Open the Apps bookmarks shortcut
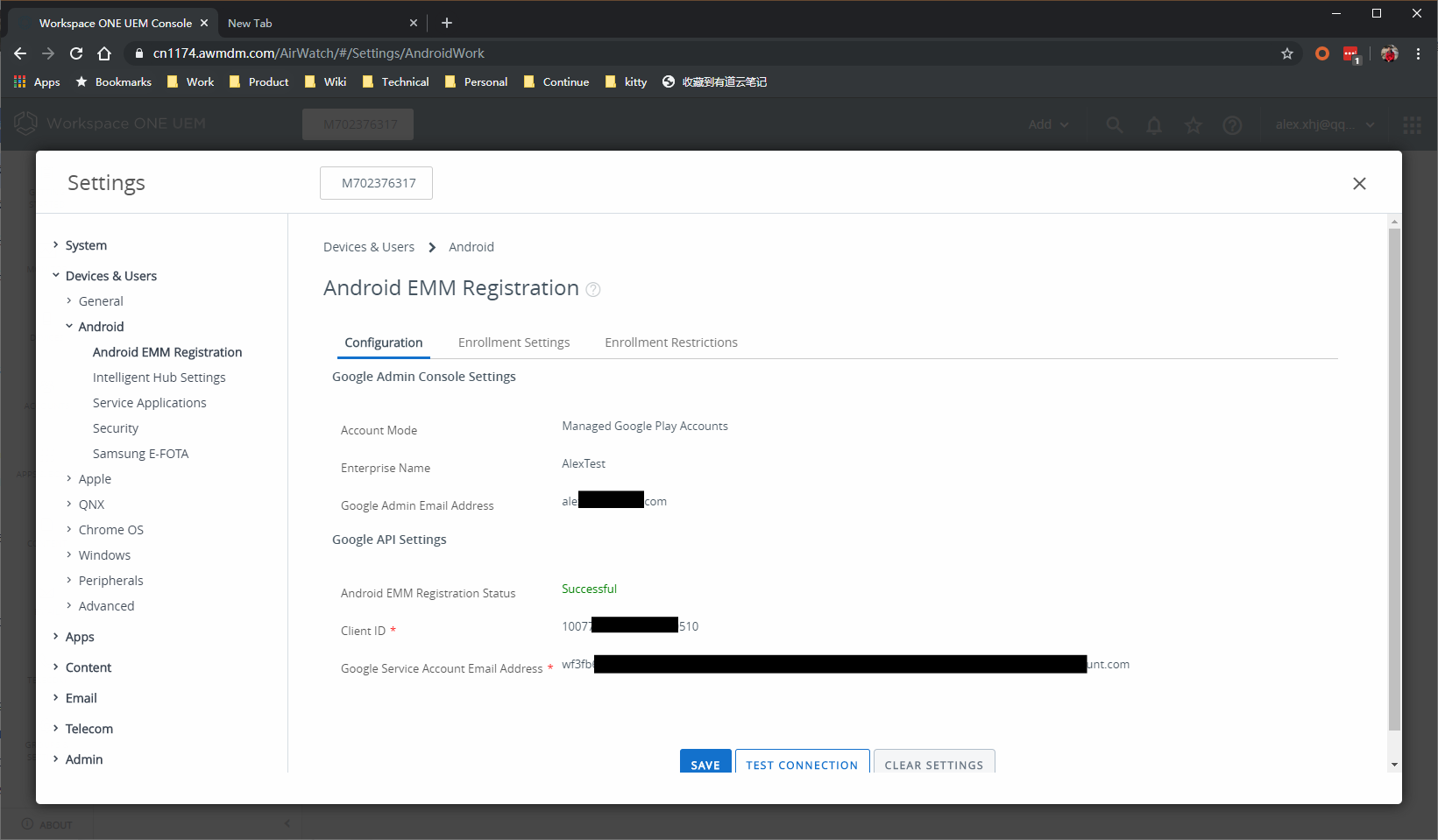The height and width of the screenshot is (840, 1438). 37,81
